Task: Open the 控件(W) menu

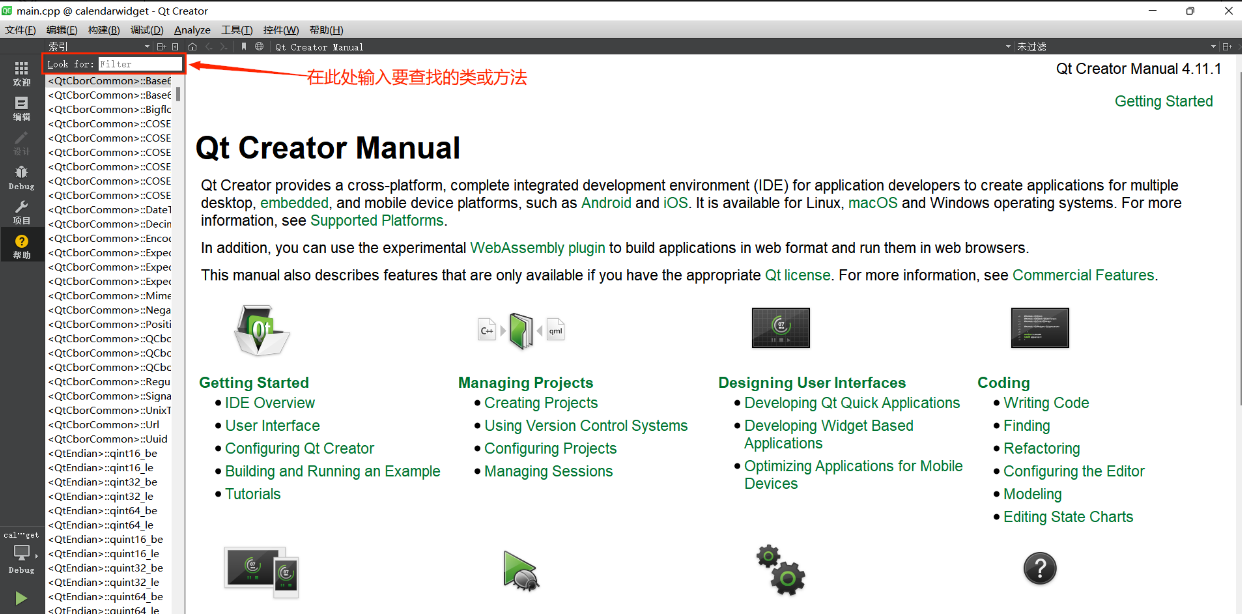Action: [x=281, y=30]
